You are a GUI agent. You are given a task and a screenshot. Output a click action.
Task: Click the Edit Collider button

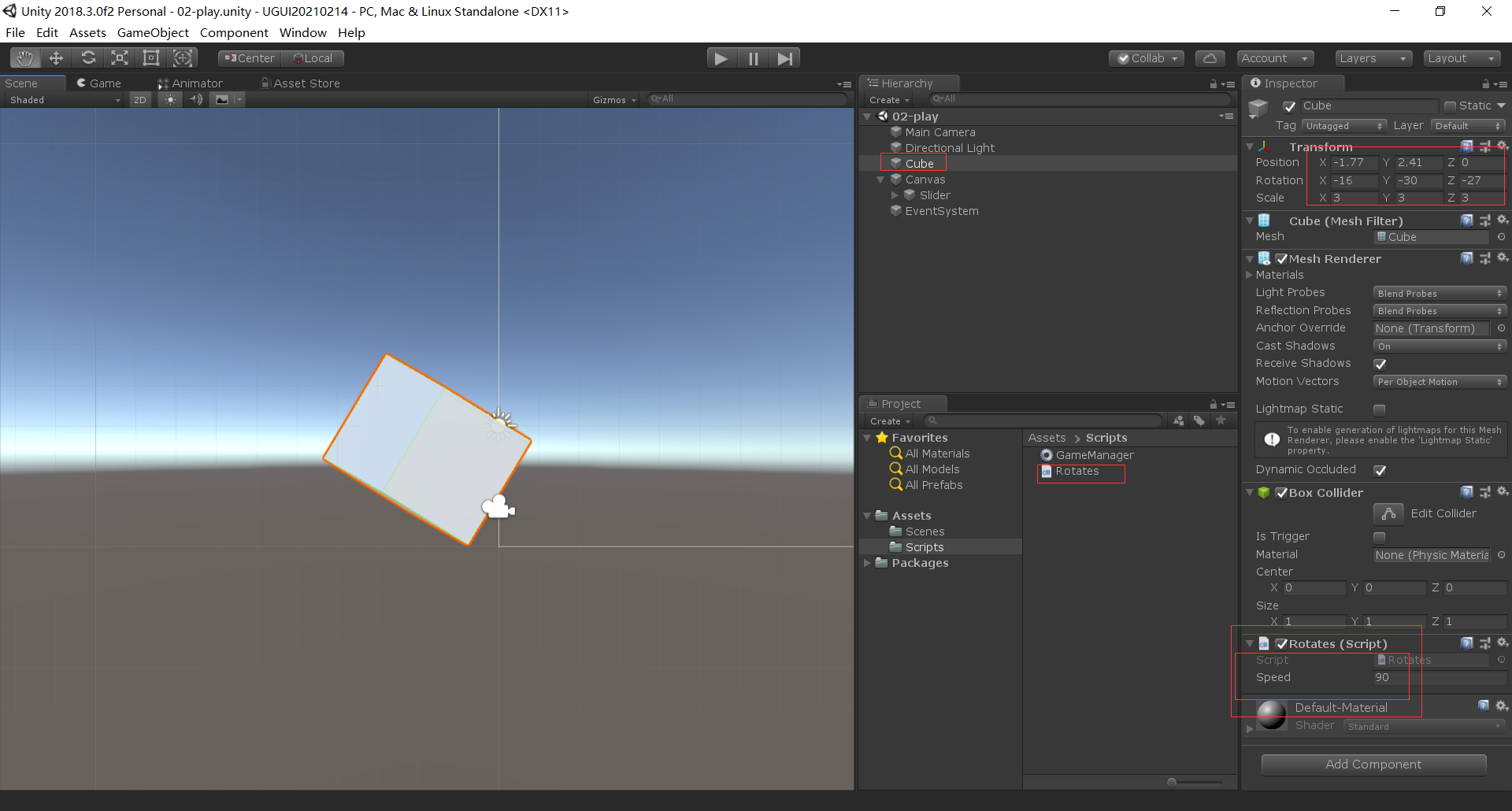(1388, 513)
